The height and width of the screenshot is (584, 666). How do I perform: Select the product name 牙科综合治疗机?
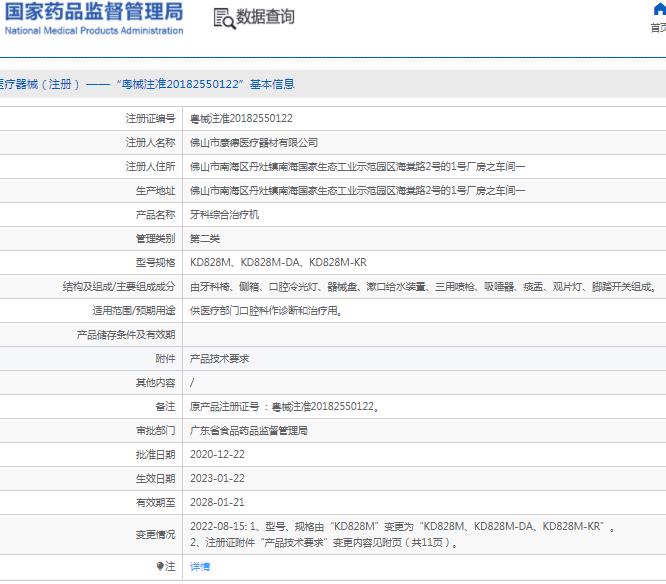(224, 214)
